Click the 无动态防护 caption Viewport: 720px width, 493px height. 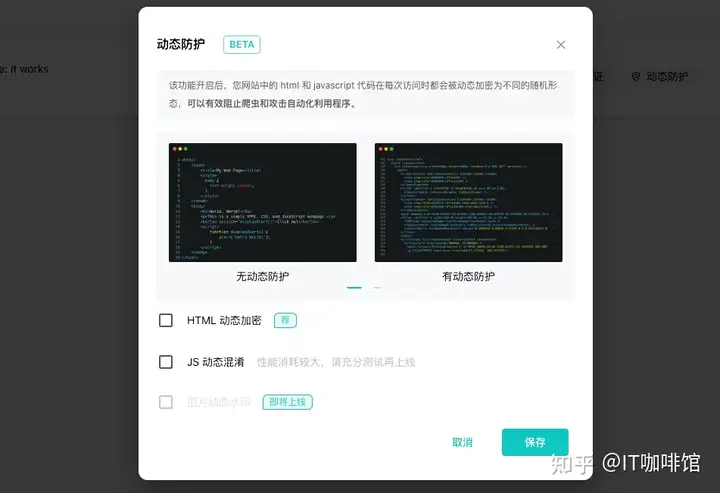pos(263,276)
